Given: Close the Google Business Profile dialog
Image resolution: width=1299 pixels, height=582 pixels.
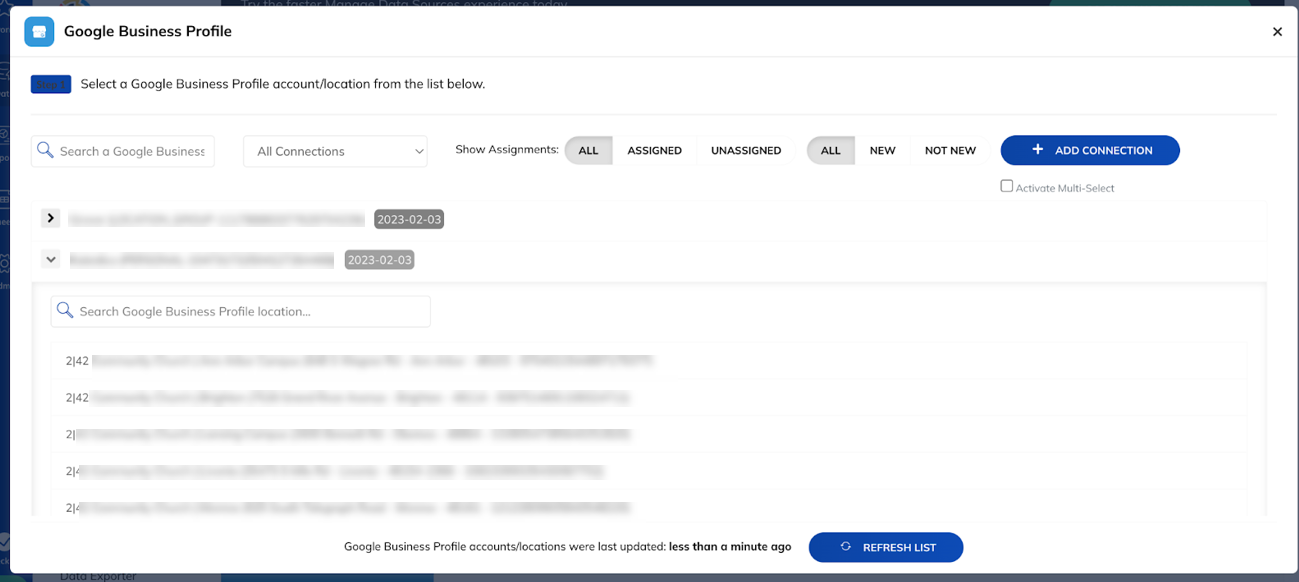Looking at the screenshot, I should coord(1277,32).
